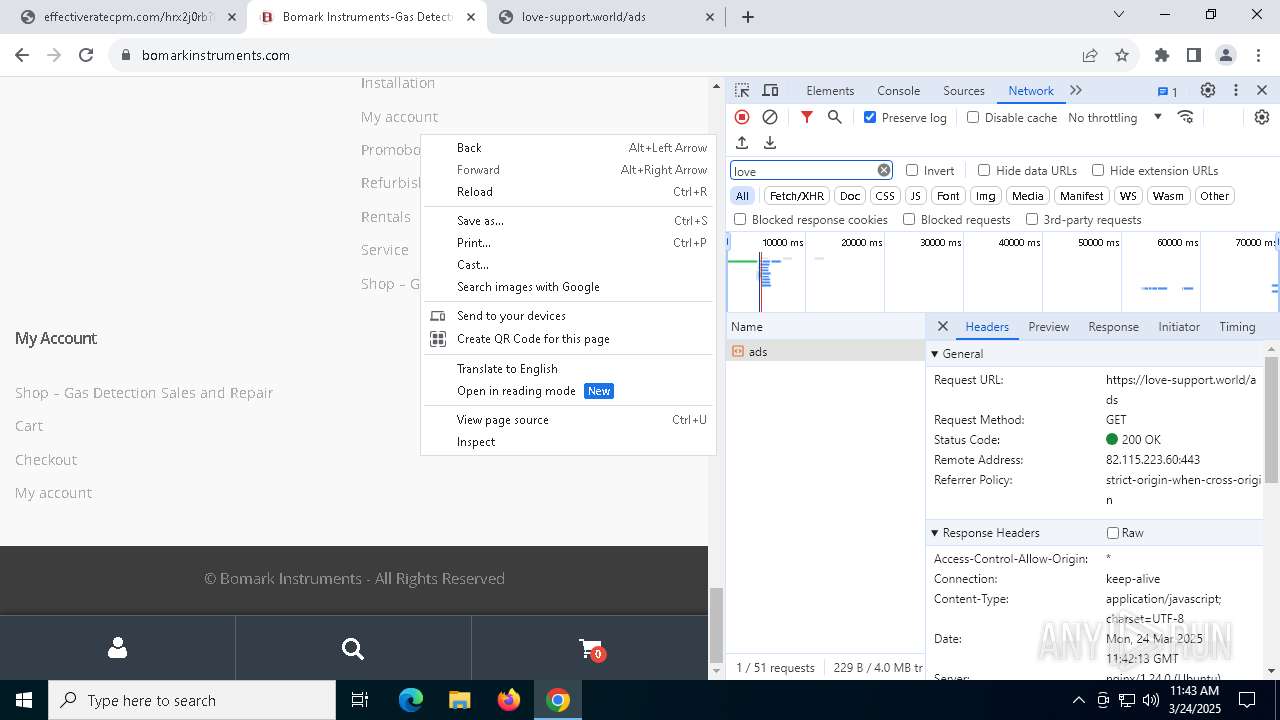Close the request details pane
This screenshot has height=720, width=1280.
point(942,326)
